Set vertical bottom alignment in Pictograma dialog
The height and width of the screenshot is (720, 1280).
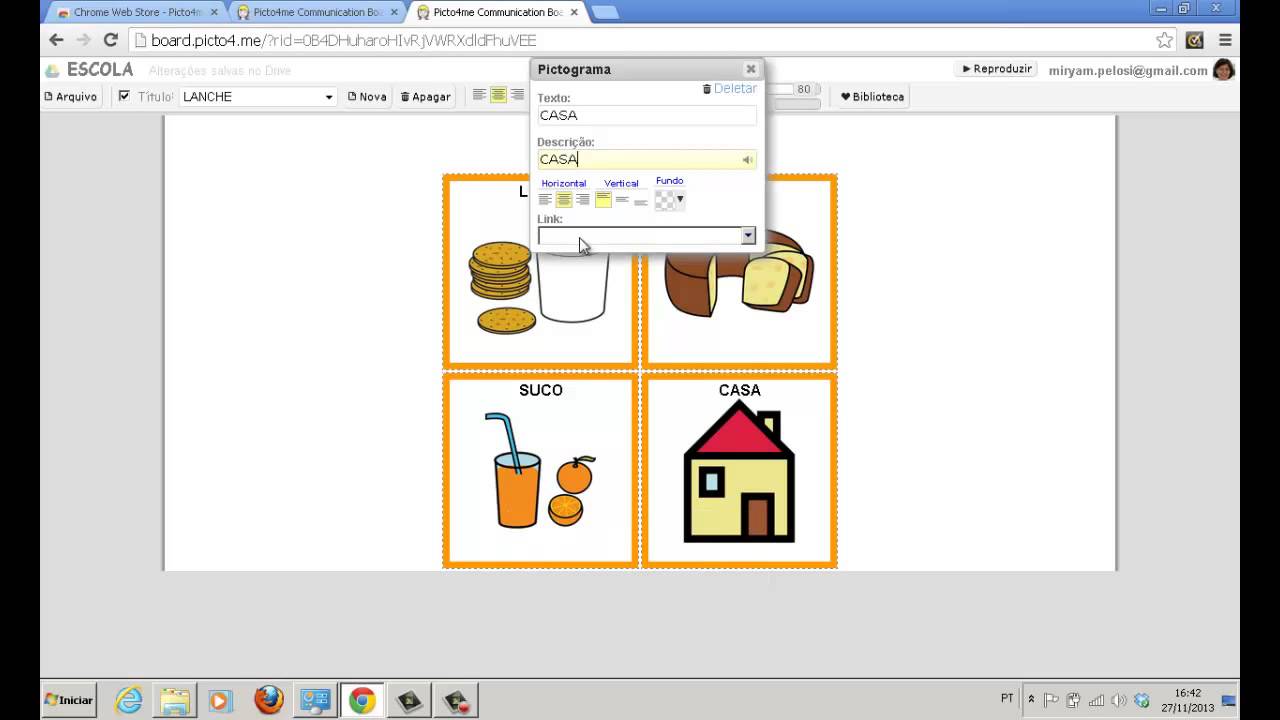coord(641,200)
